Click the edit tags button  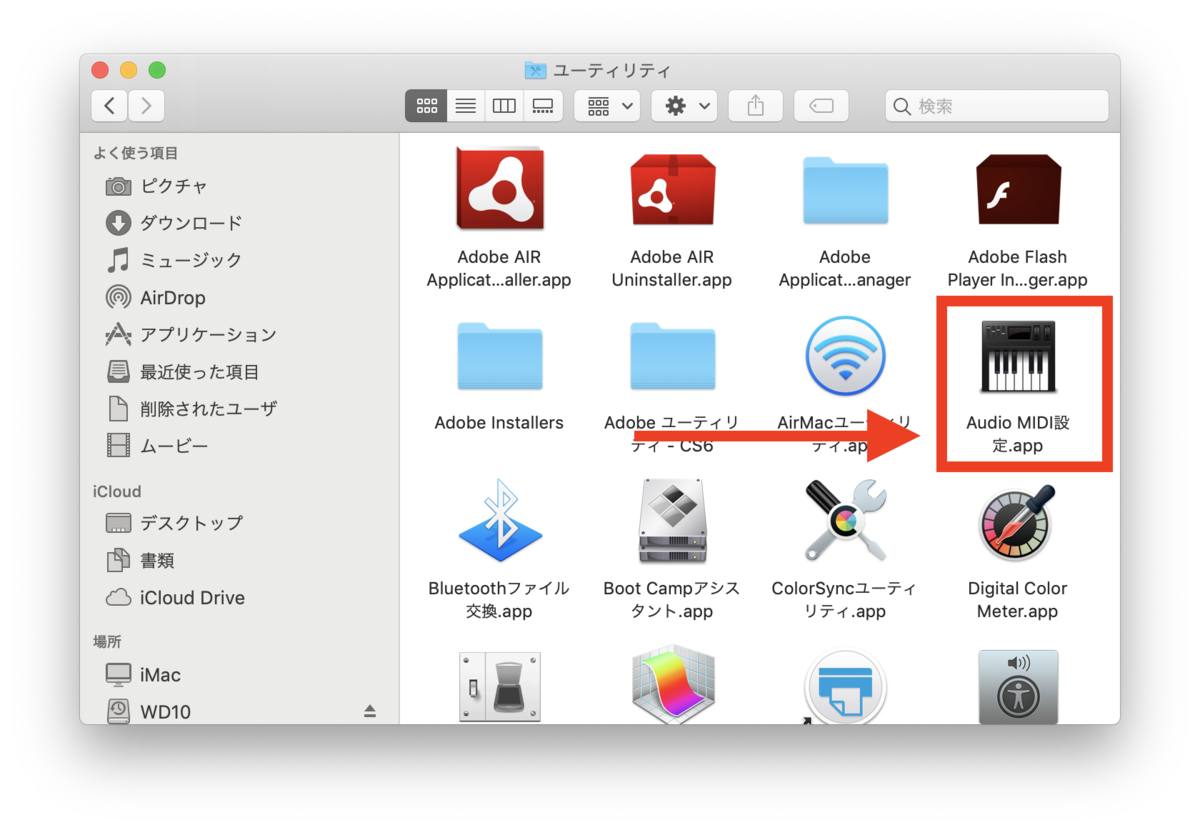pyautogui.click(x=821, y=106)
